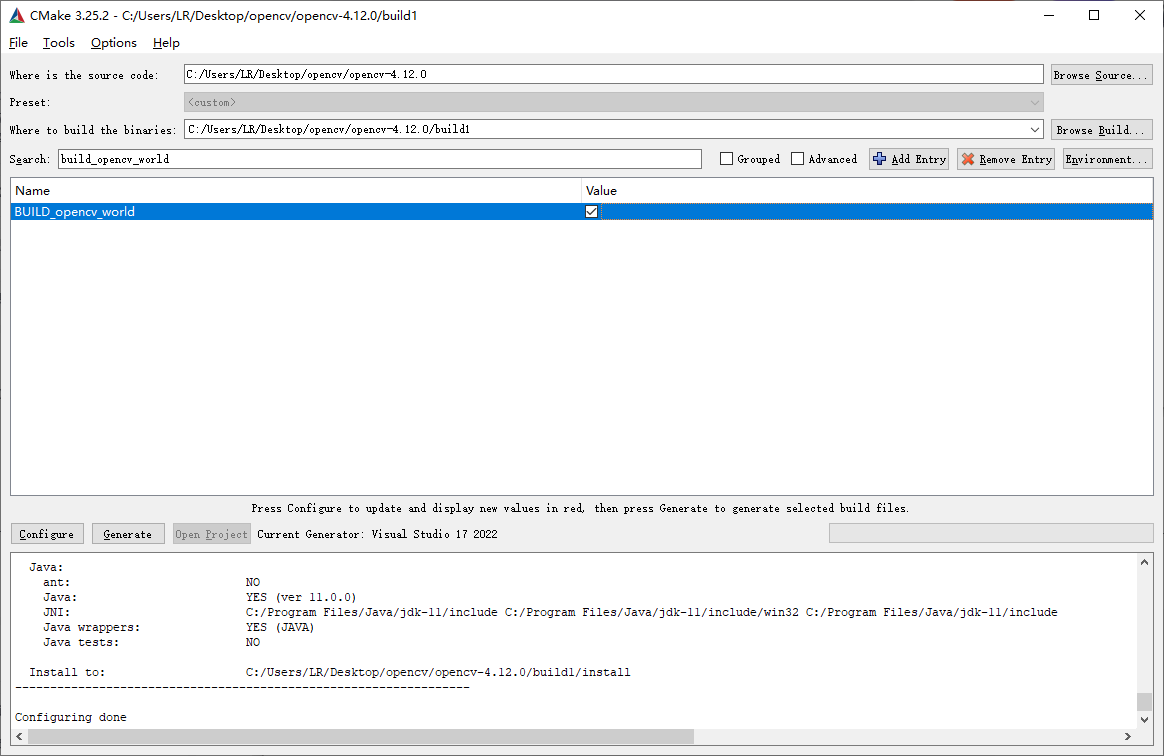This screenshot has height=756, width=1164.
Task: Click the Environment button
Action: 1107,158
